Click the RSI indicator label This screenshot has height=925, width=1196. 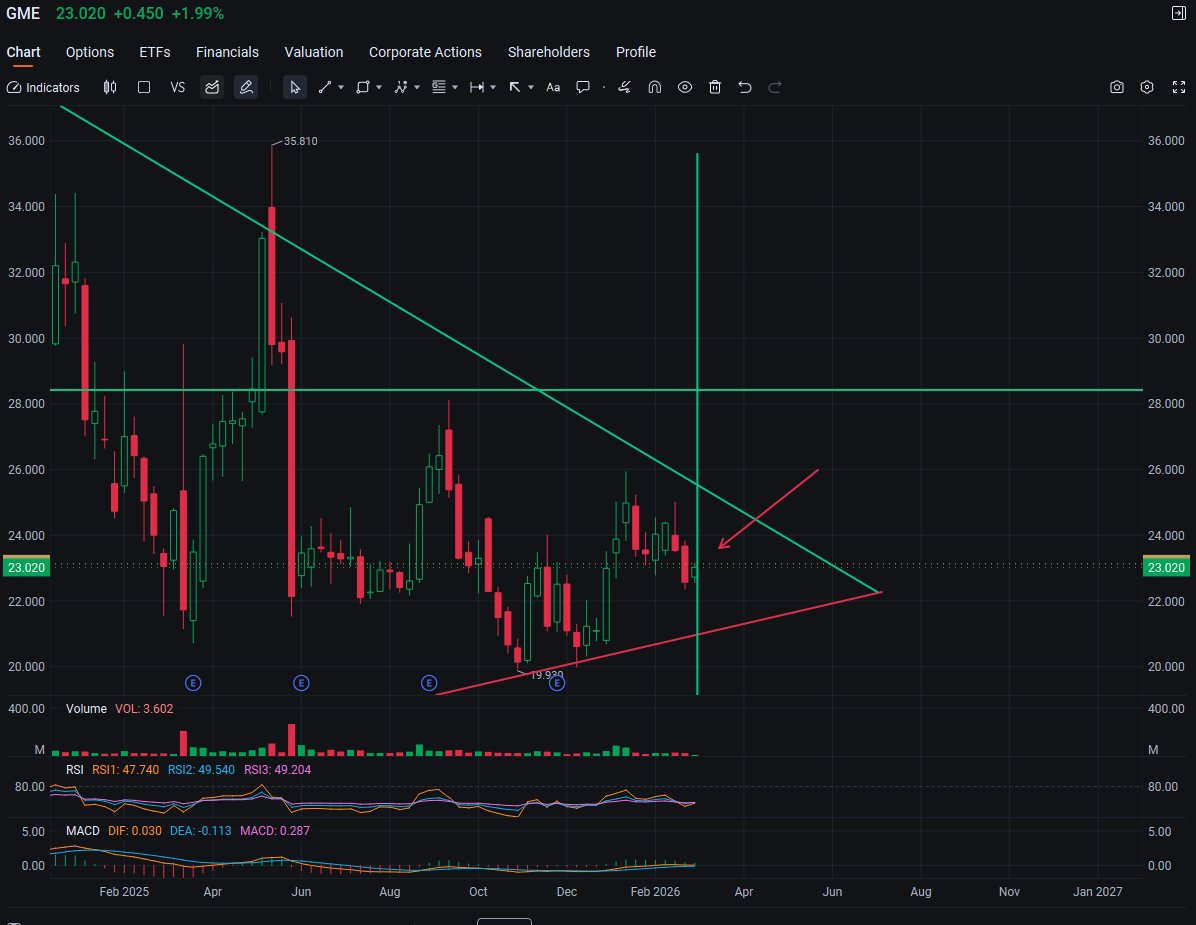click(75, 769)
